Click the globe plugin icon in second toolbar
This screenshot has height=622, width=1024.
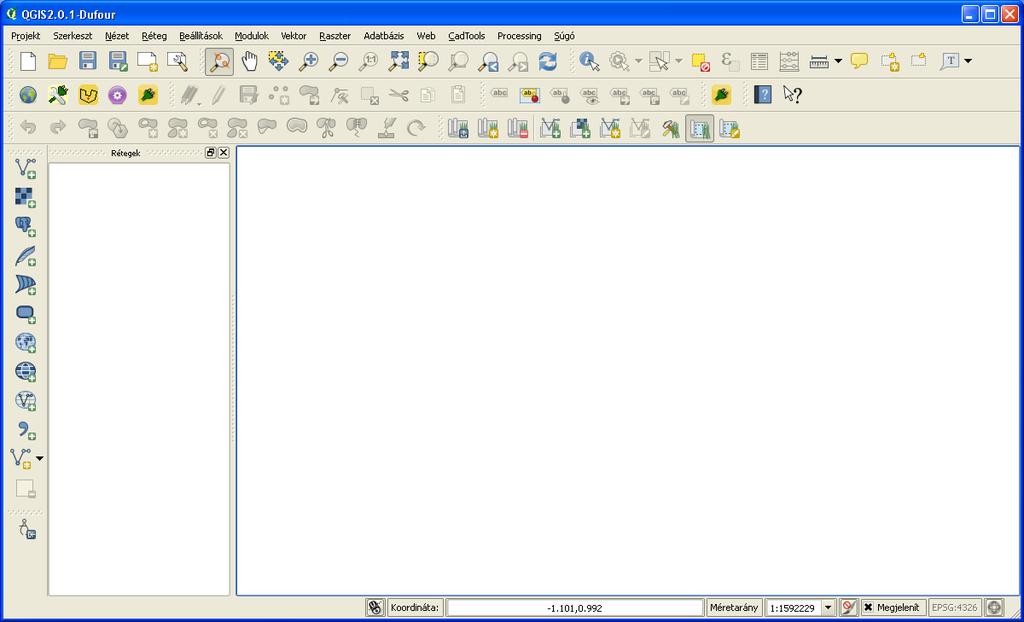point(28,95)
